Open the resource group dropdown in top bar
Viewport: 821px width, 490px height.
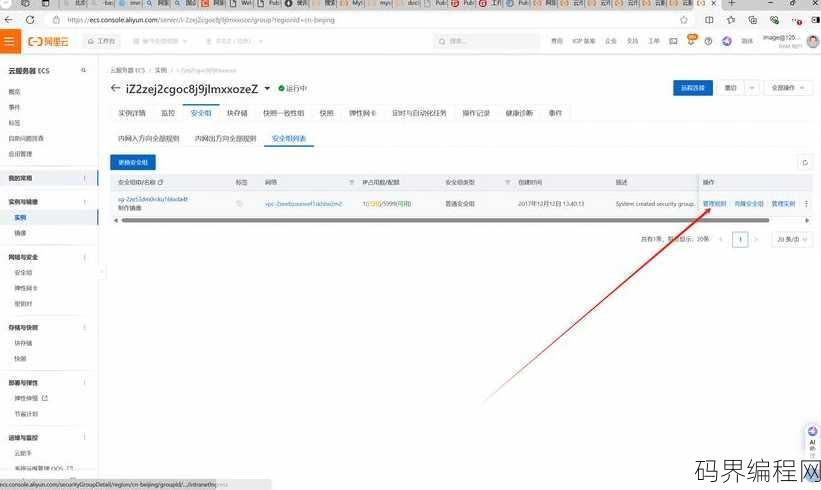(x=160, y=41)
